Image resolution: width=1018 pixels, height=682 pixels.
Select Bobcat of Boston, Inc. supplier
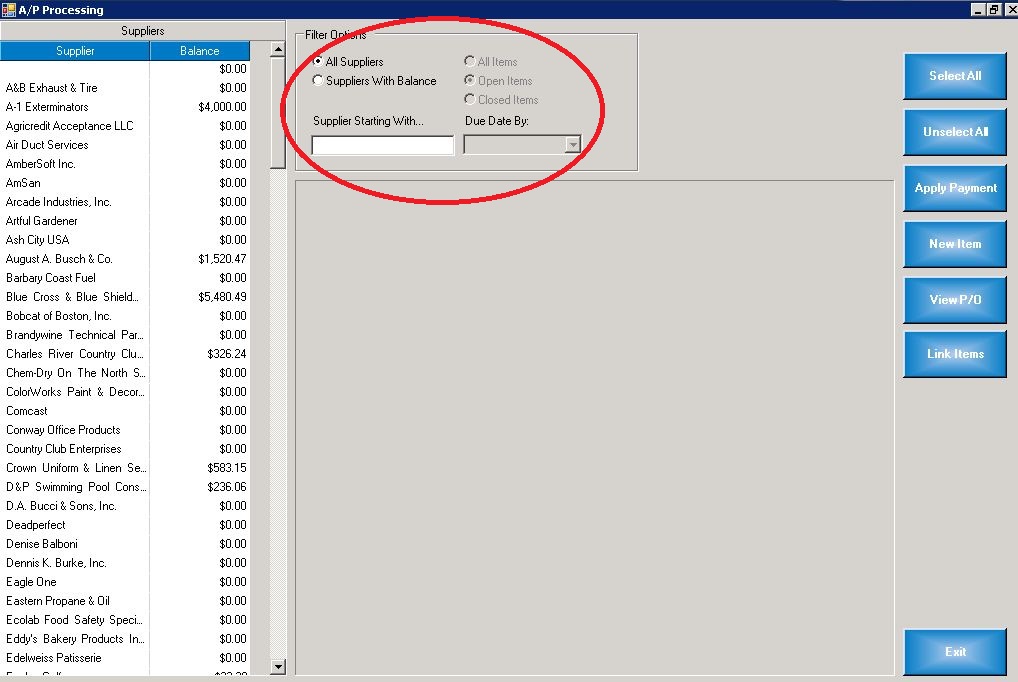pos(125,316)
